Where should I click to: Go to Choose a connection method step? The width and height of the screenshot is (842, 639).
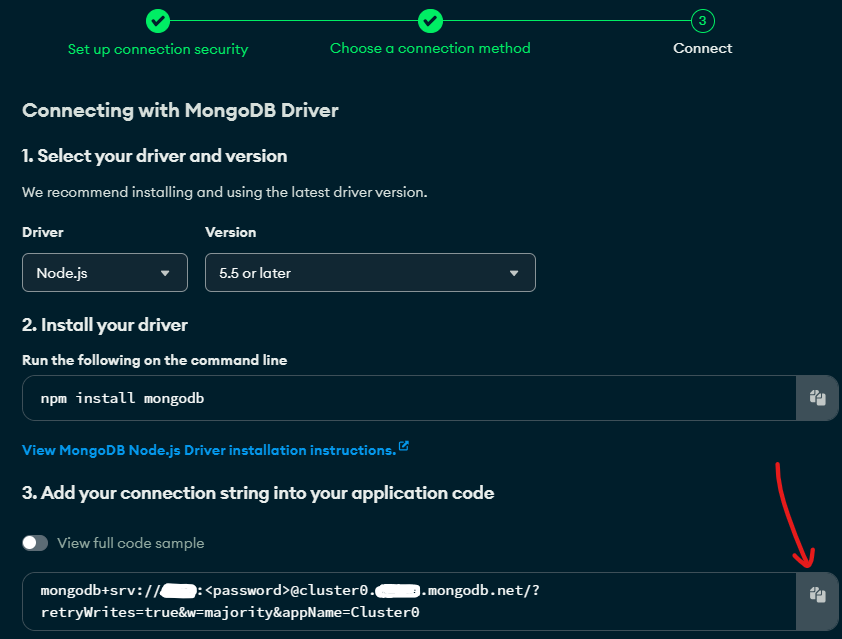tap(430, 48)
